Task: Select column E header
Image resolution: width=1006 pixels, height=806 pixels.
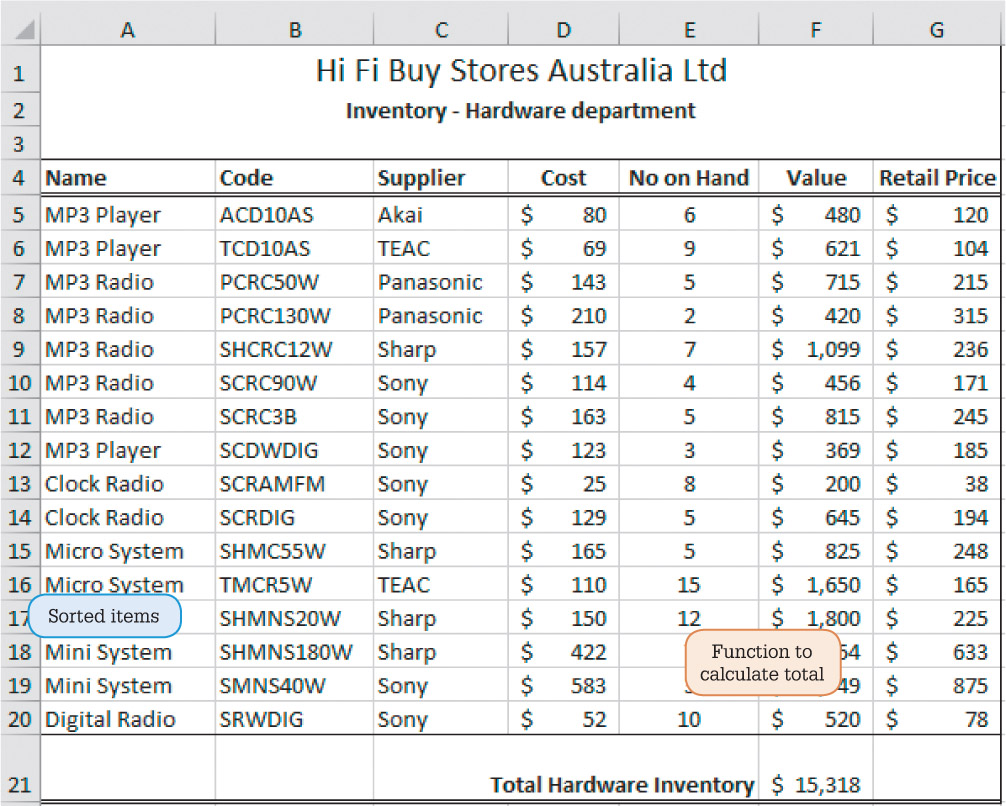Action: pyautogui.click(x=689, y=30)
